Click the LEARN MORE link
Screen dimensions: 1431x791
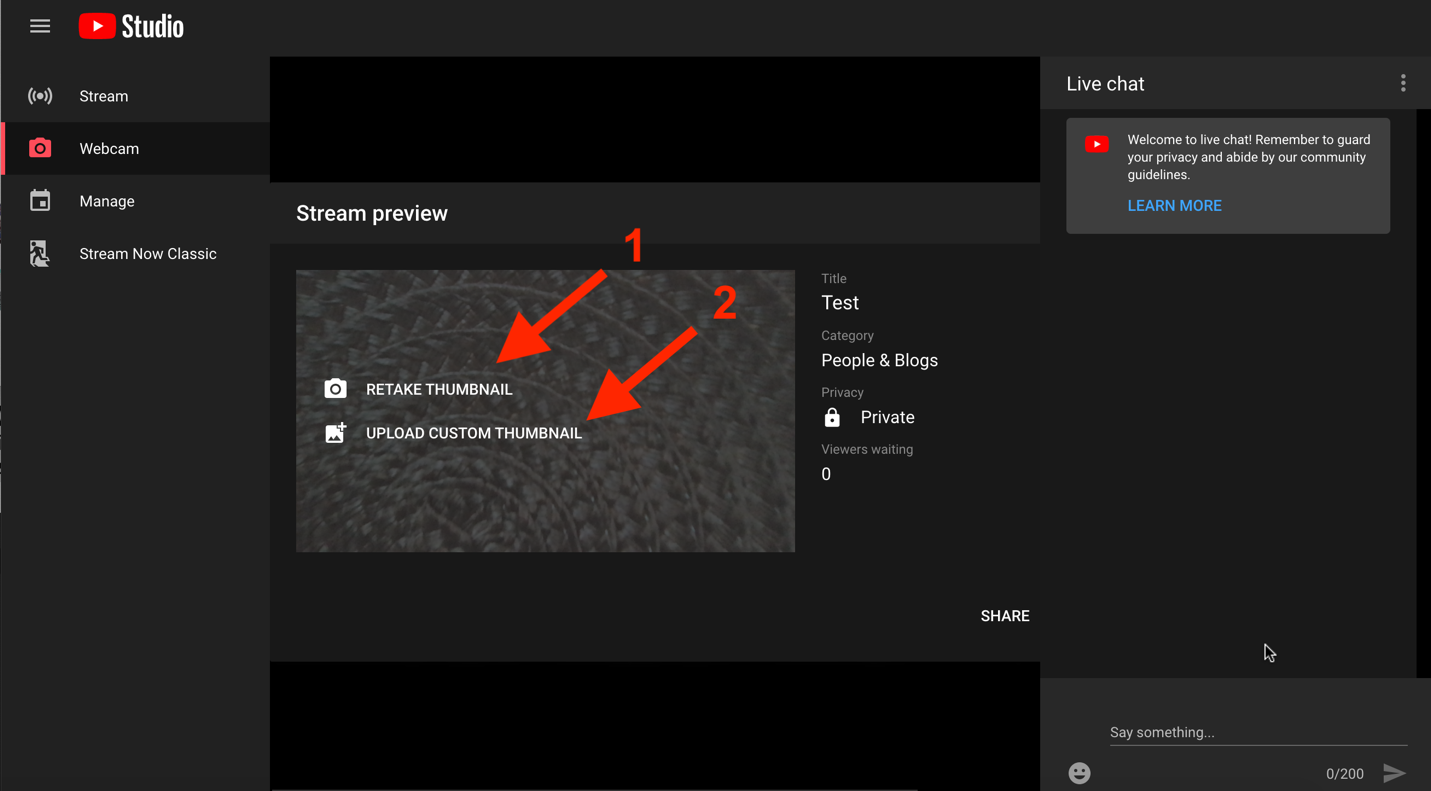[1175, 206]
